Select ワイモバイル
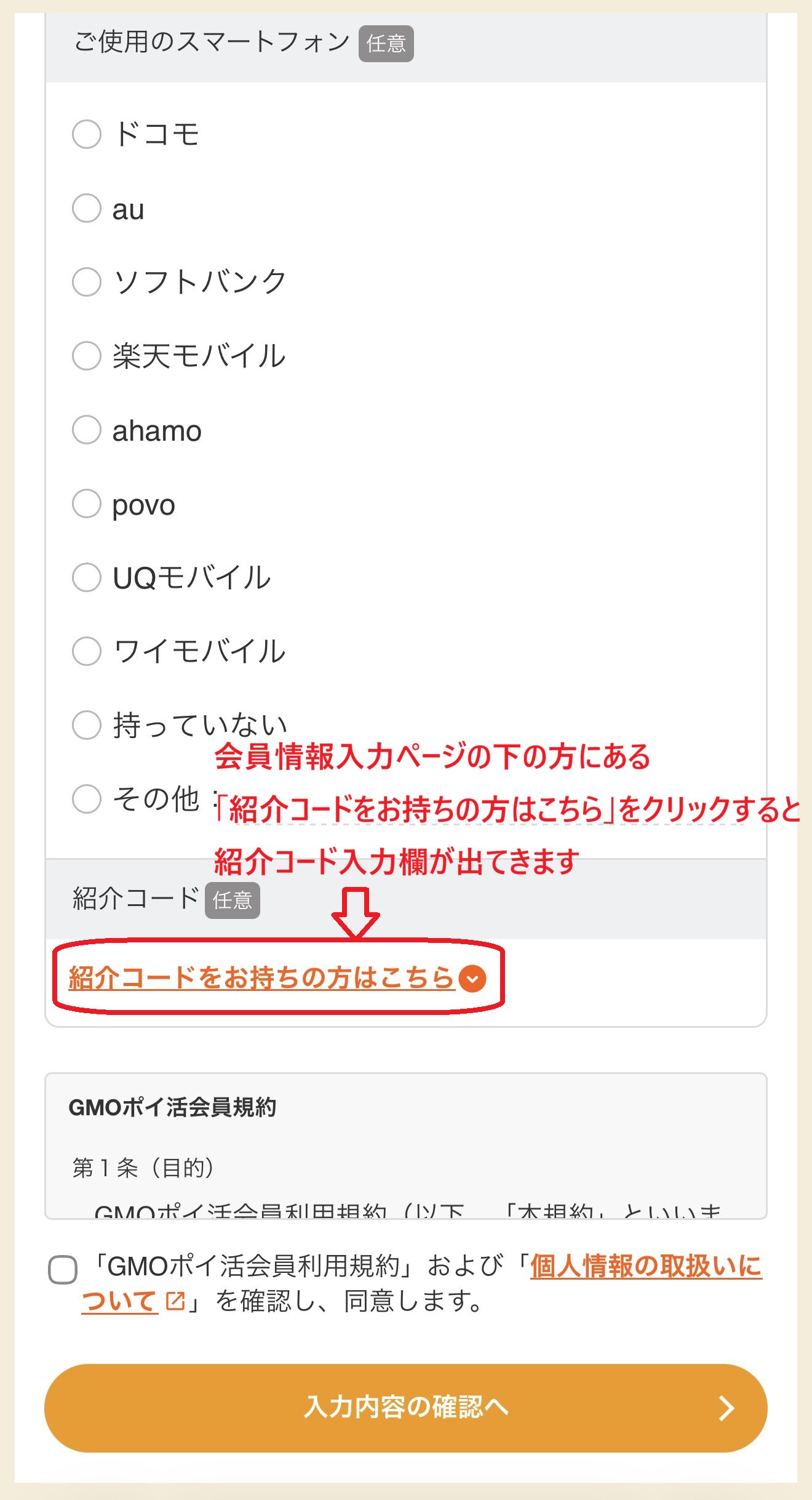 click(x=87, y=651)
